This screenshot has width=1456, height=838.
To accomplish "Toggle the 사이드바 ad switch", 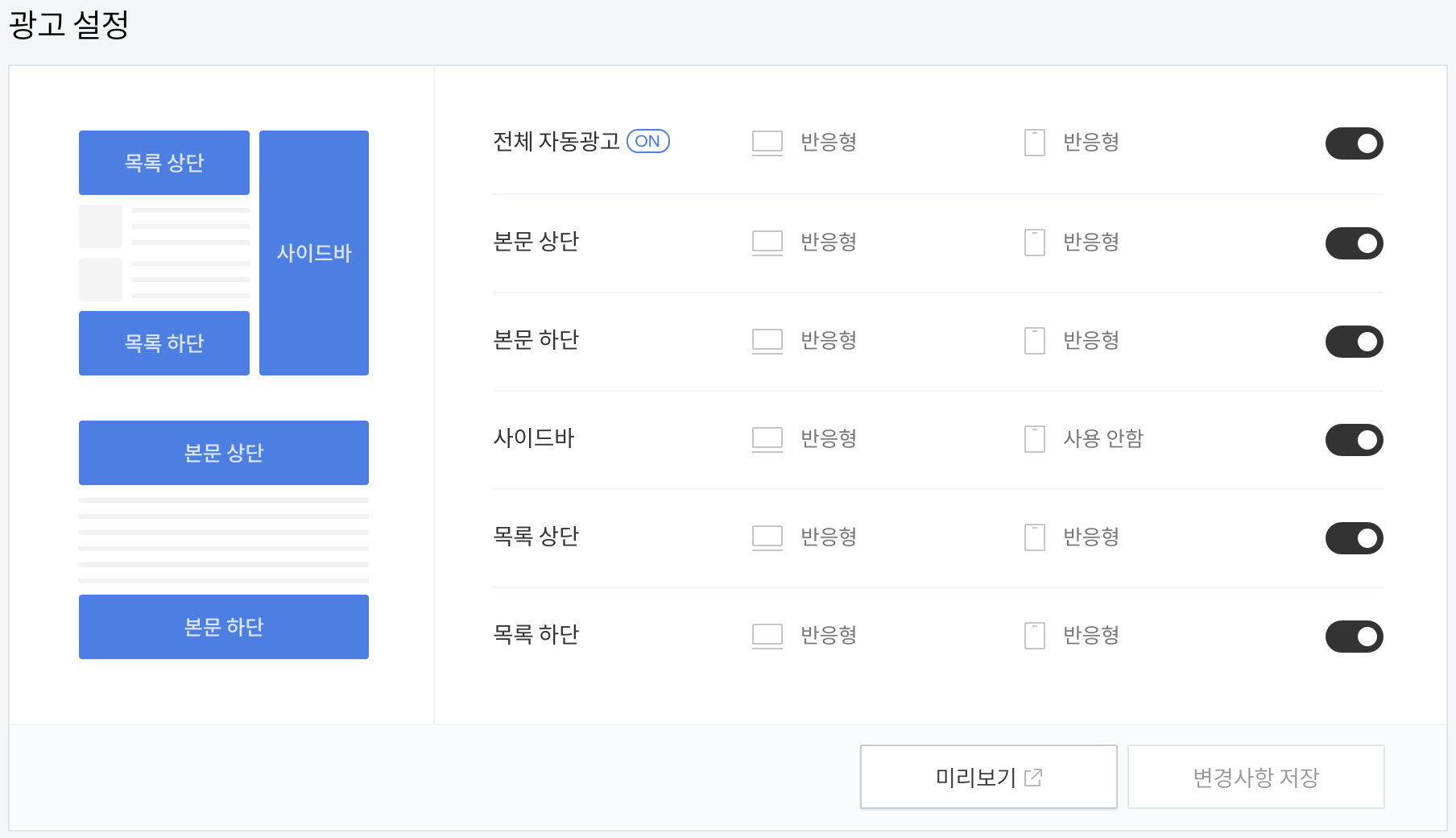I will 1355,440.
